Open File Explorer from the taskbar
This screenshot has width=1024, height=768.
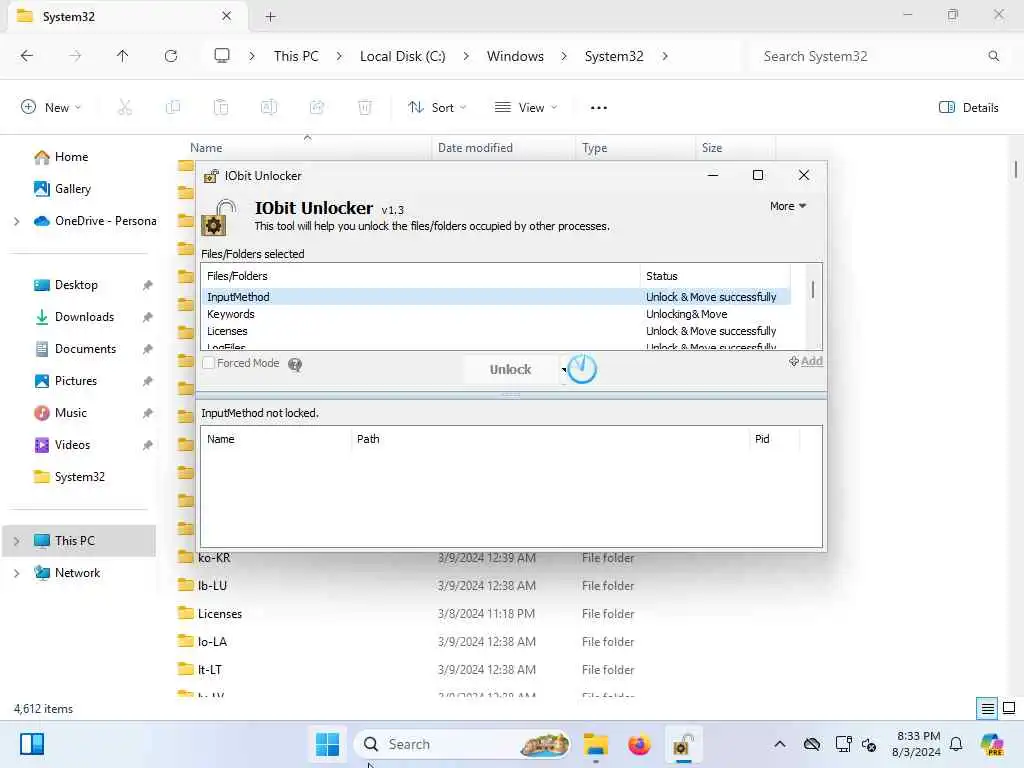point(596,744)
